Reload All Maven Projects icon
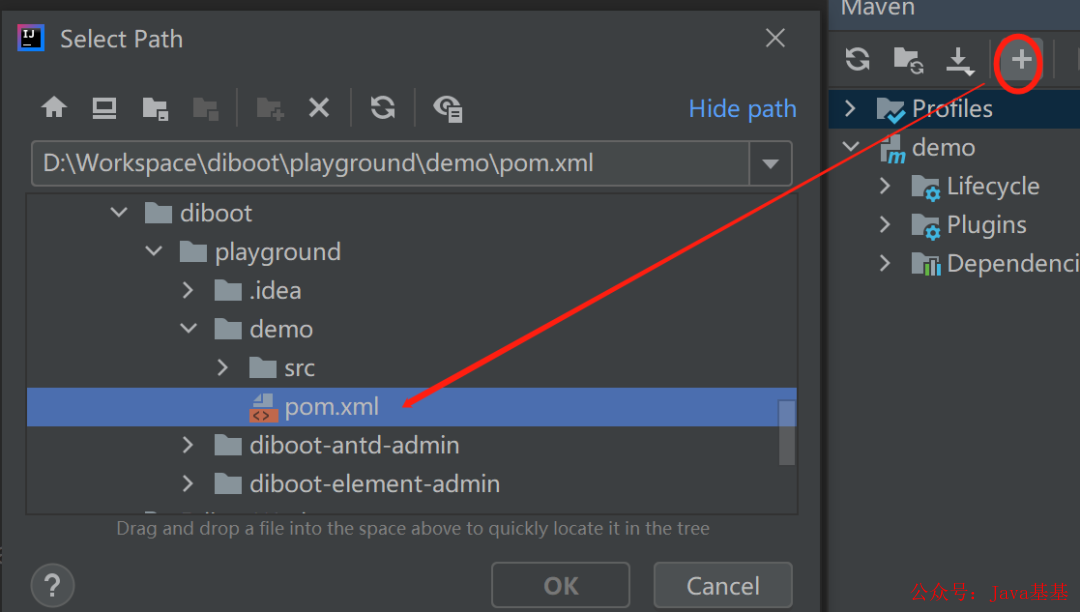The width and height of the screenshot is (1080, 612). 858,59
